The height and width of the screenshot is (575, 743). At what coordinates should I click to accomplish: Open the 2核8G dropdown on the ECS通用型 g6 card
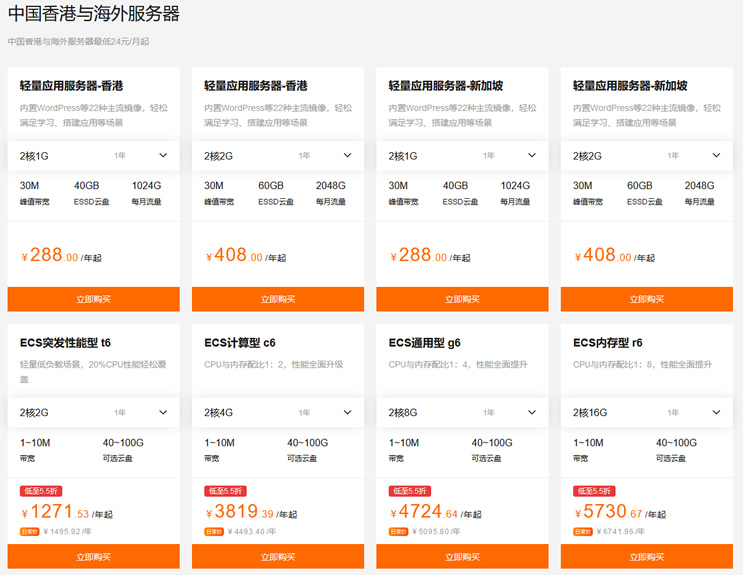(462, 412)
